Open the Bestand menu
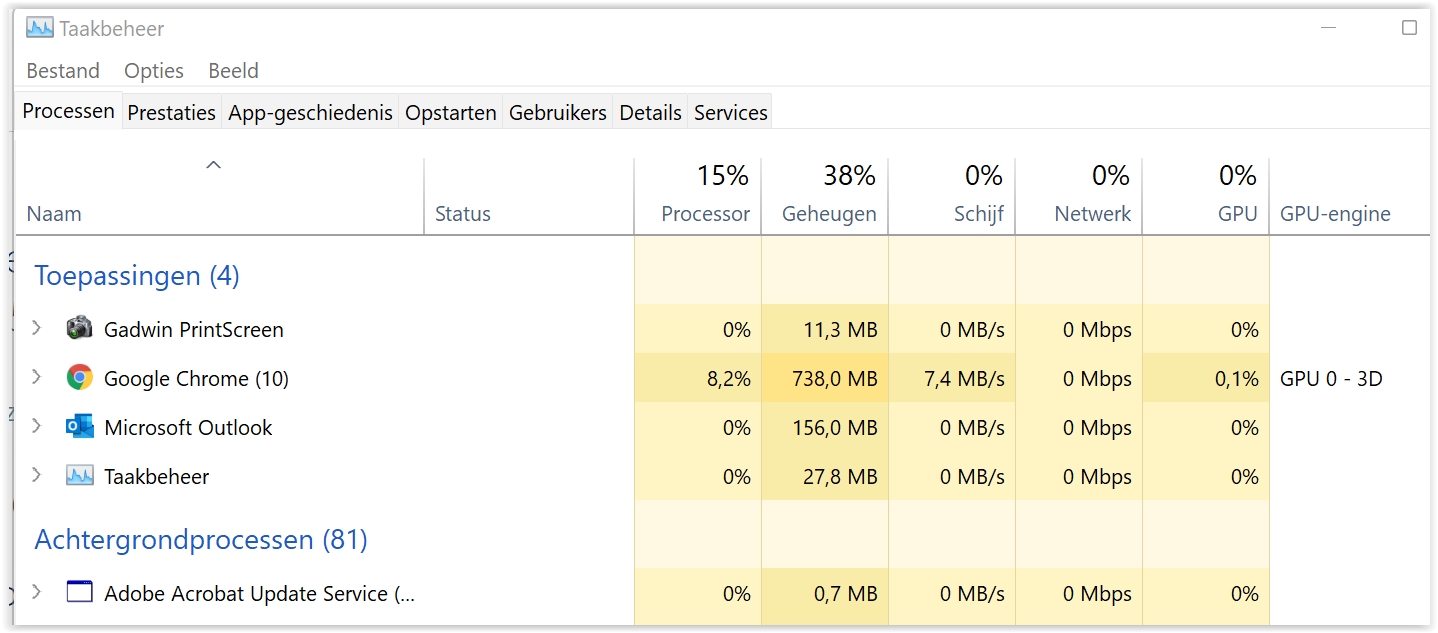This screenshot has height=633, width=1438. (x=63, y=71)
